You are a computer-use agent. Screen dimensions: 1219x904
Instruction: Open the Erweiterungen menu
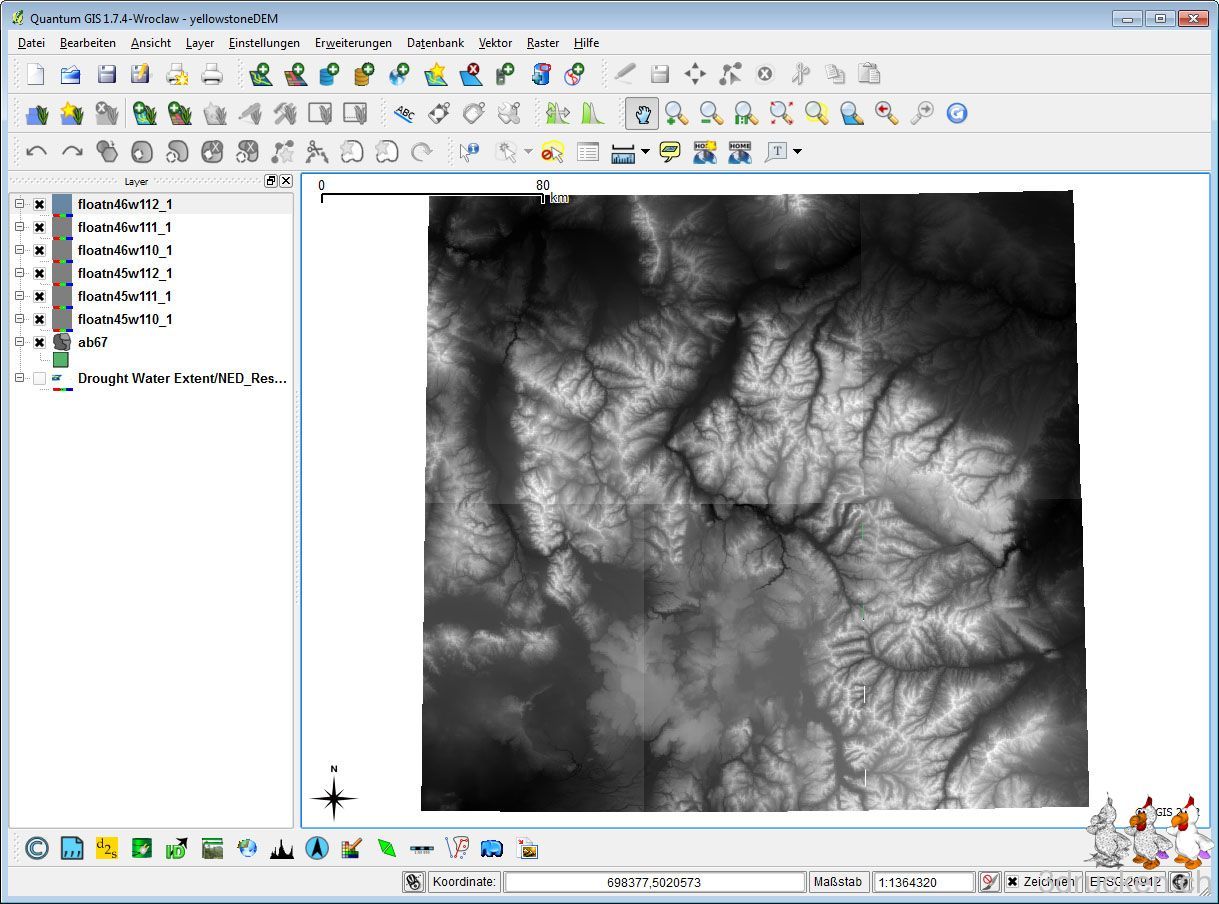[353, 43]
